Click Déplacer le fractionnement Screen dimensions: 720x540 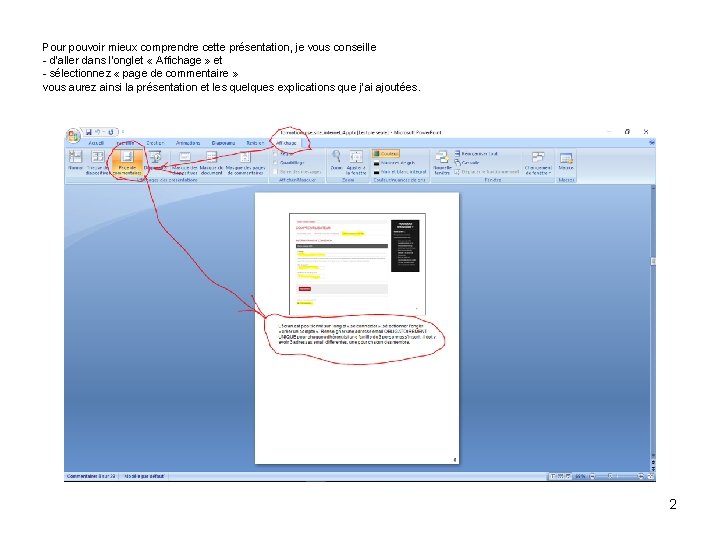click(x=487, y=172)
